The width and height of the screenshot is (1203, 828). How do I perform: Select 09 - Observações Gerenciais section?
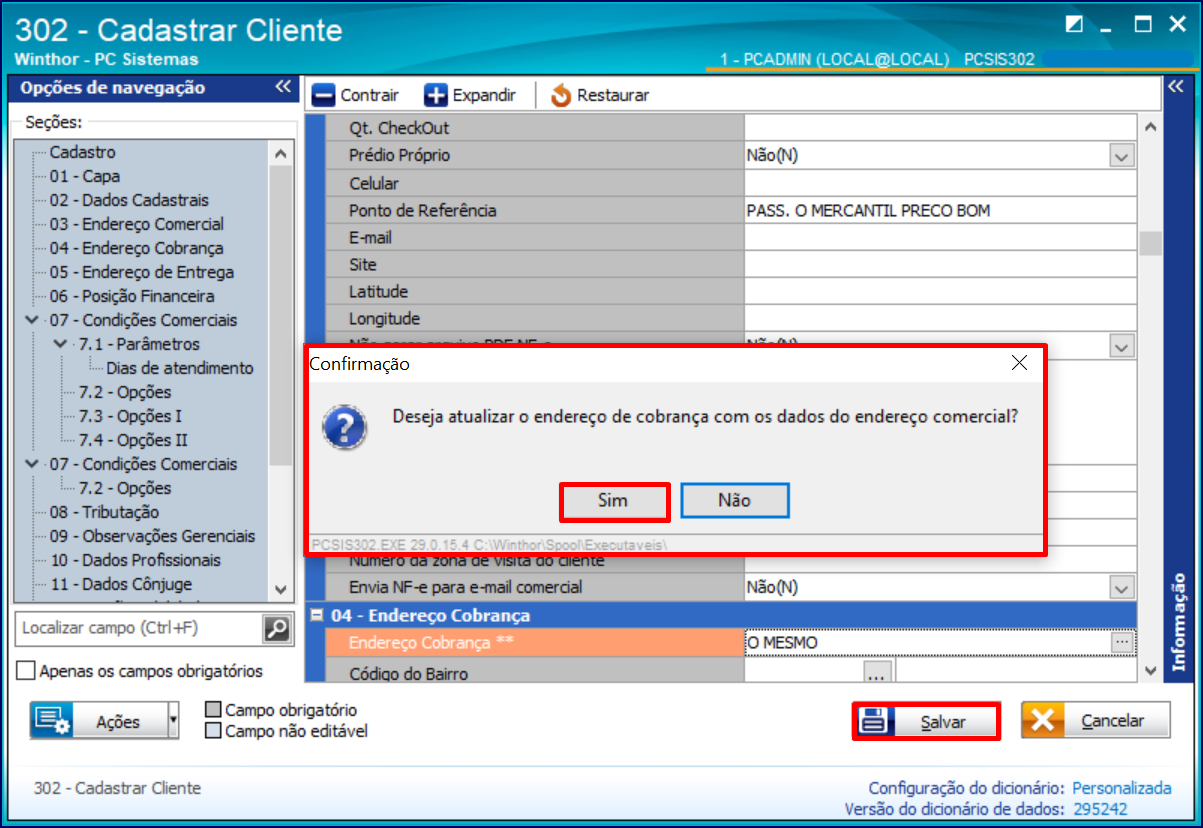152,537
